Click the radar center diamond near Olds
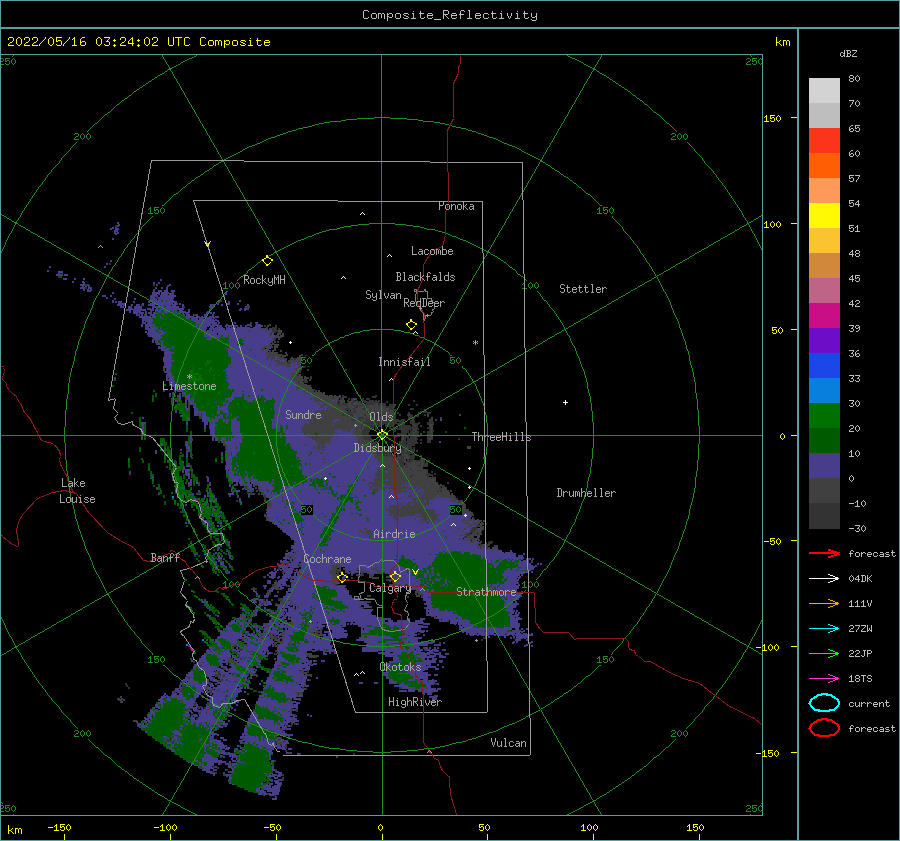The image size is (900, 841). 382,435
